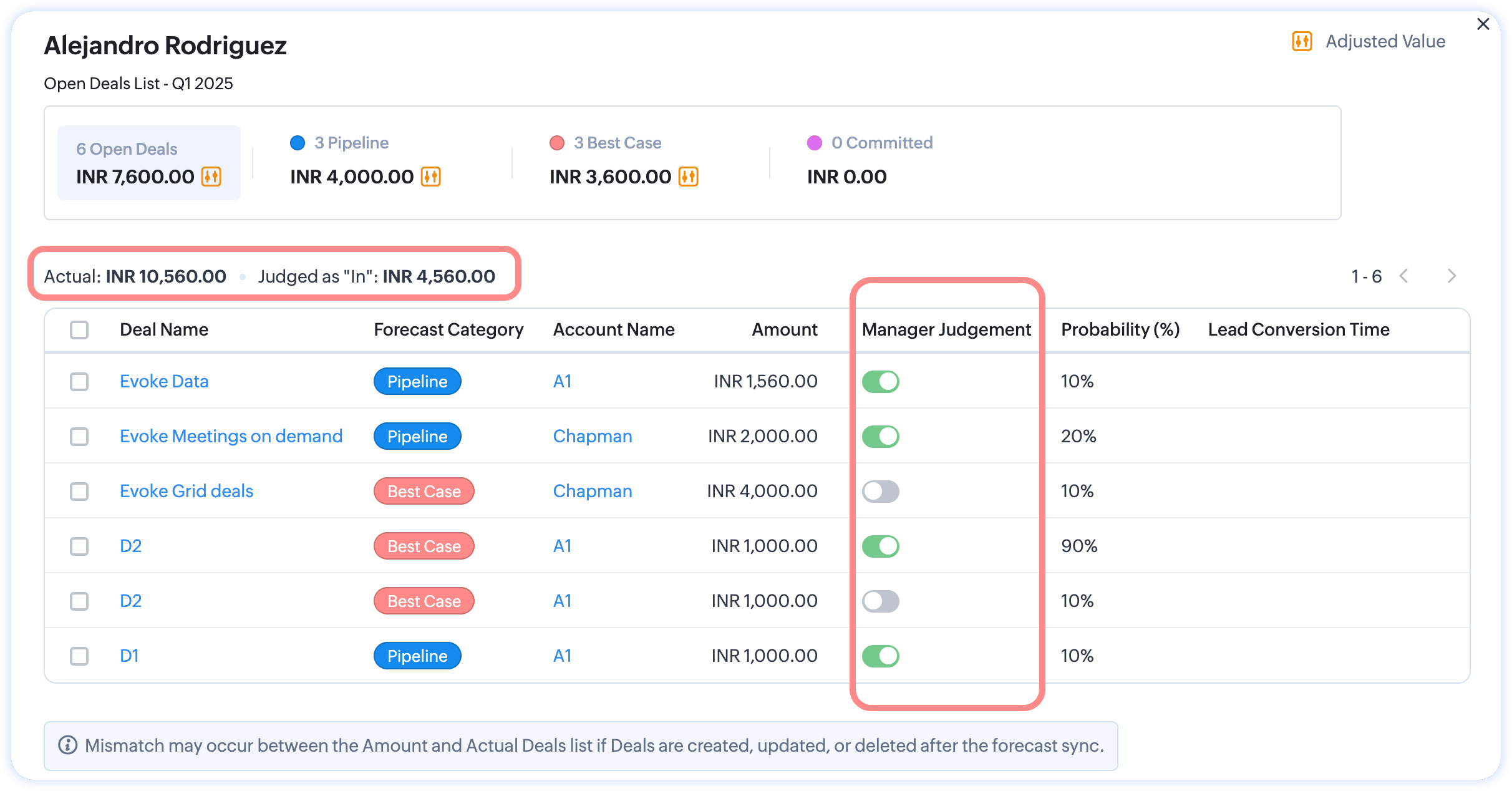The width and height of the screenshot is (1512, 791).
Task: Select the 3 Pipeline summary tab
Action: [351, 143]
